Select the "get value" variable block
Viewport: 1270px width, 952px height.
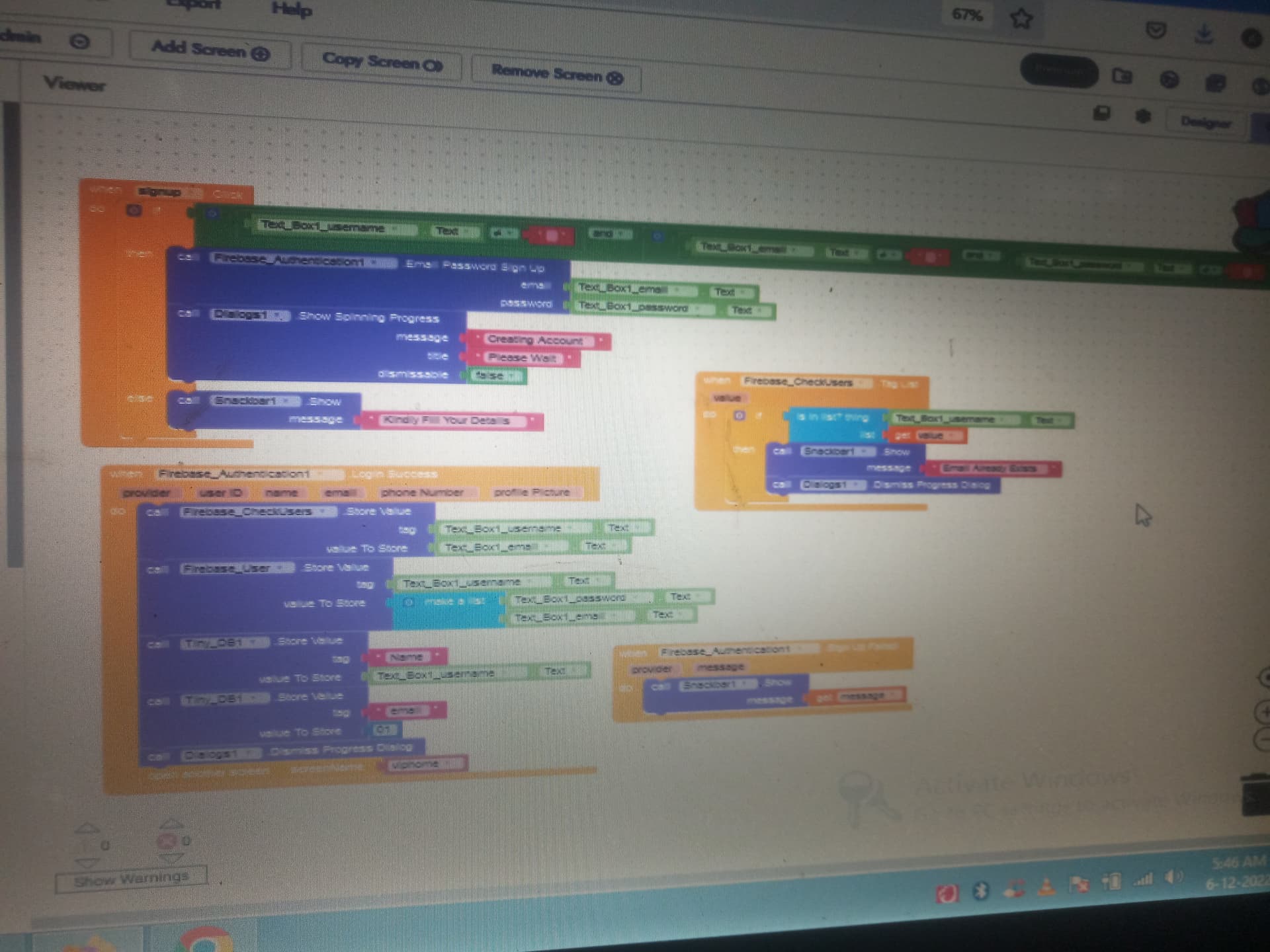tap(926, 436)
